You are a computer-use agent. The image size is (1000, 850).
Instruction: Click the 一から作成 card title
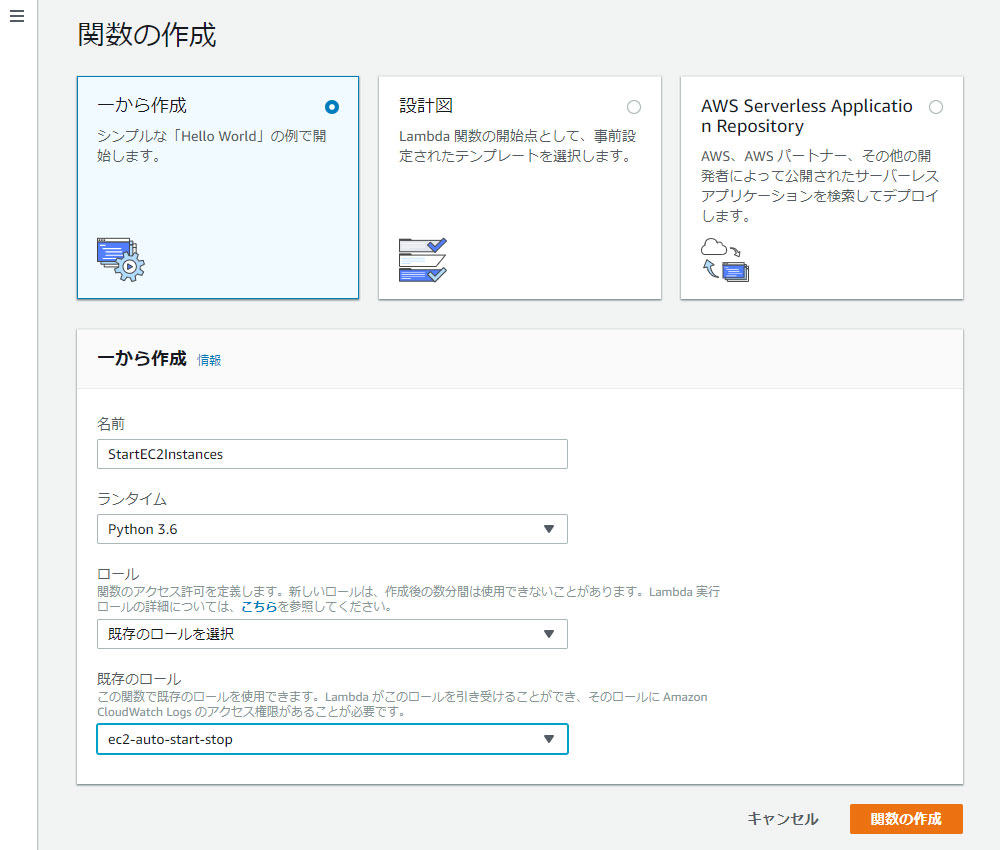pyautogui.click(x=142, y=105)
